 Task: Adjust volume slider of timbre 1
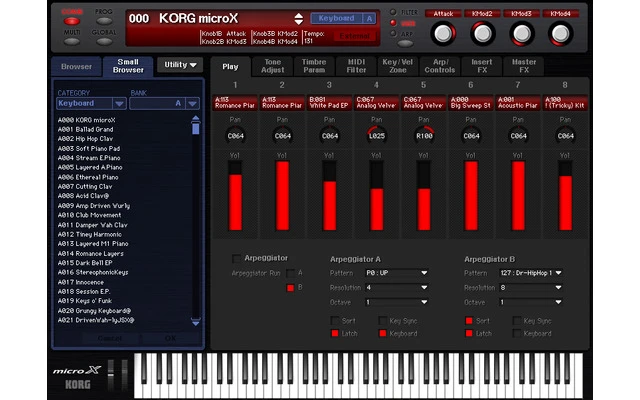235,196
